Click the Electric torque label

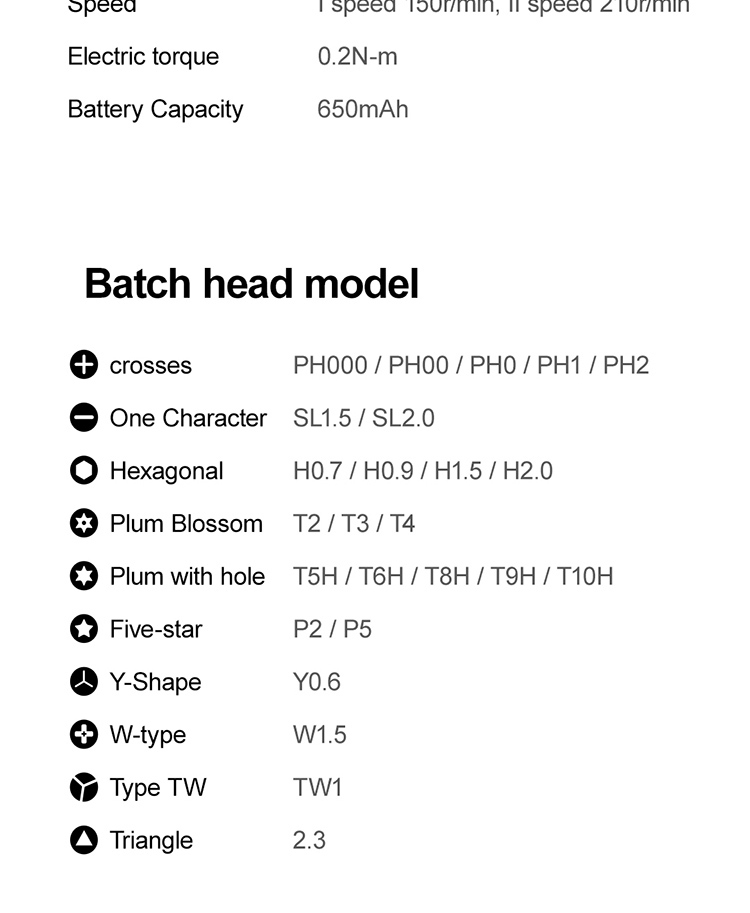click(143, 57)
